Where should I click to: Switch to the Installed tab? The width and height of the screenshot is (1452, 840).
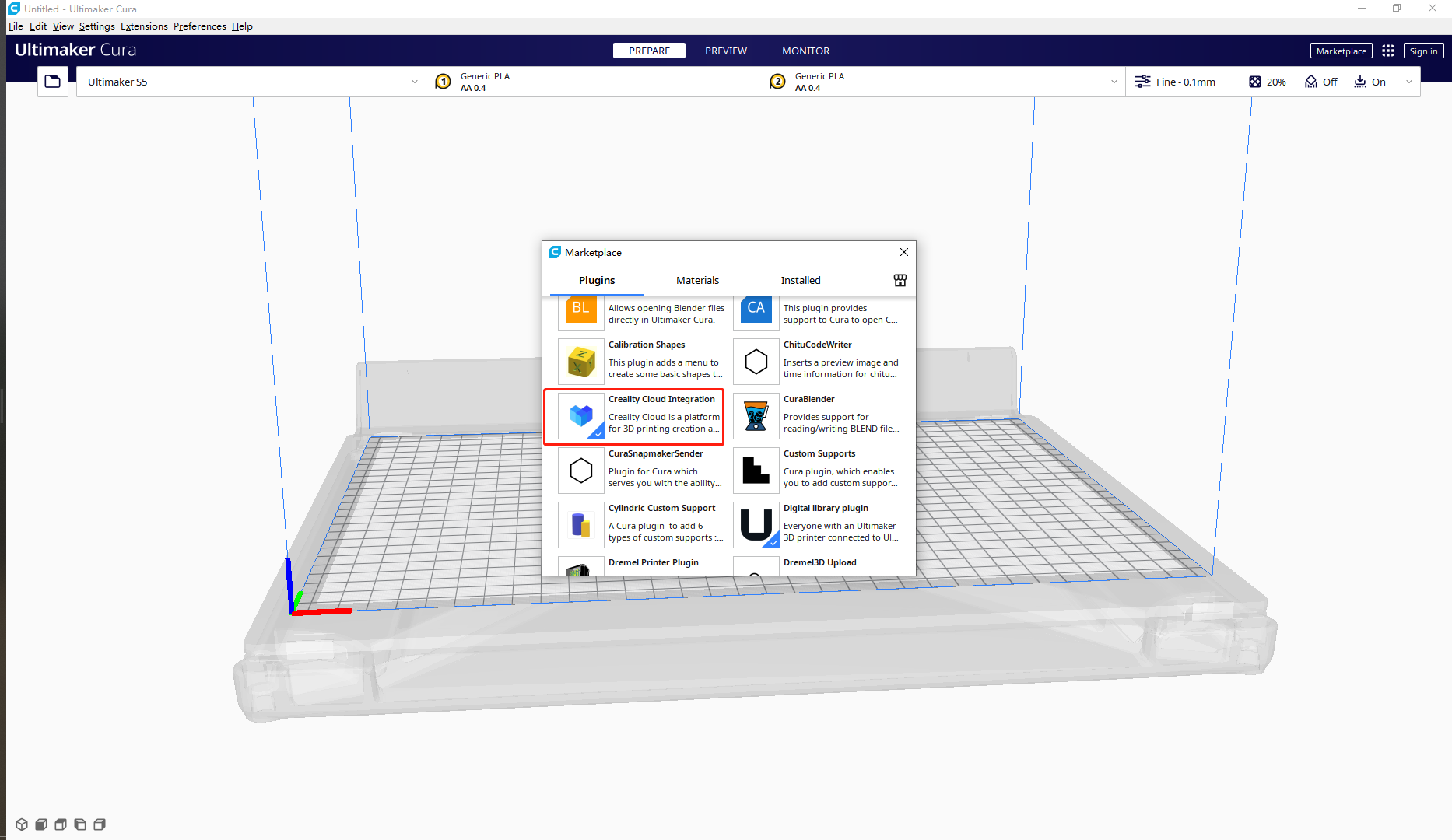click(x=800, y=280)
